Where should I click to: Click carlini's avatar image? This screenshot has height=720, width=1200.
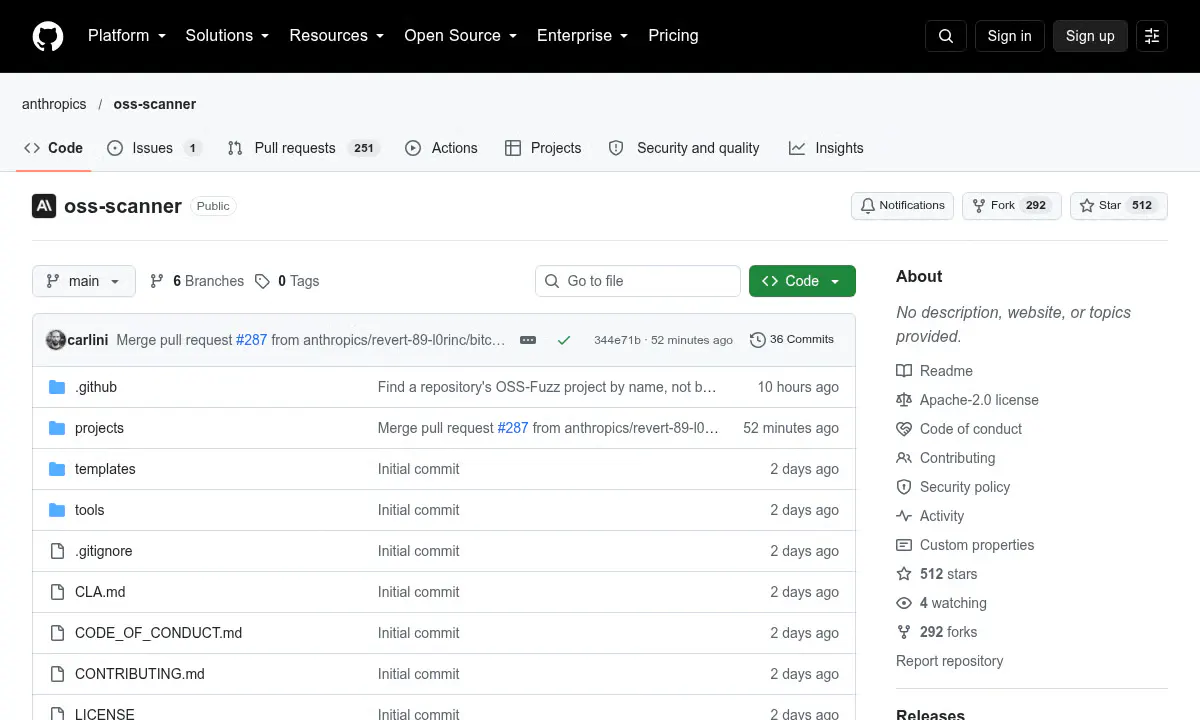pos(56,339)
